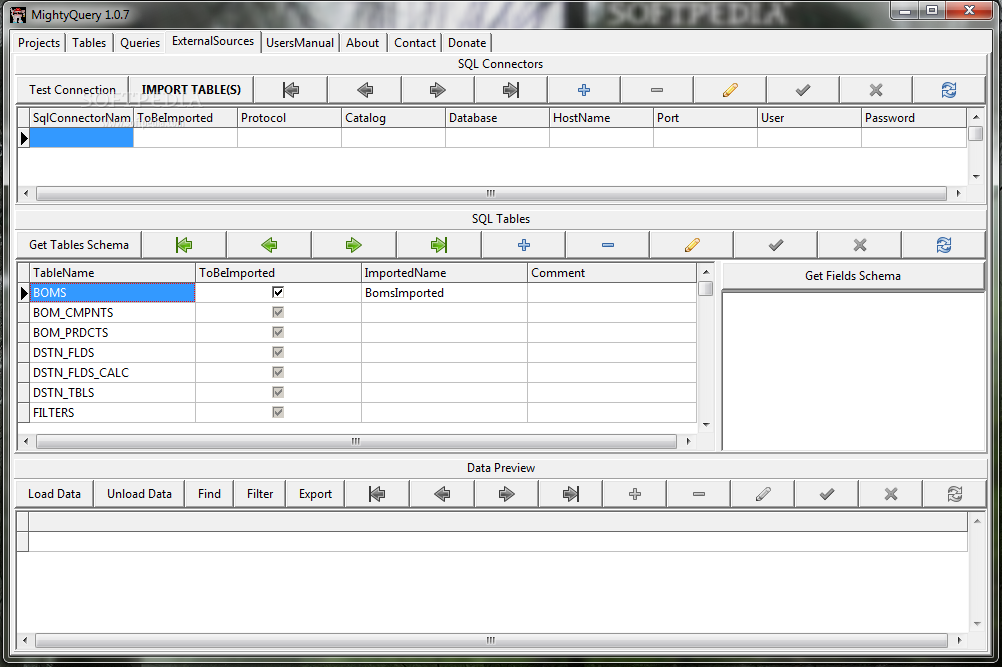The width and height of the screenshot is (1002, 667).
Task: Go to previous record in Data Preview
Action: point(442,494)
